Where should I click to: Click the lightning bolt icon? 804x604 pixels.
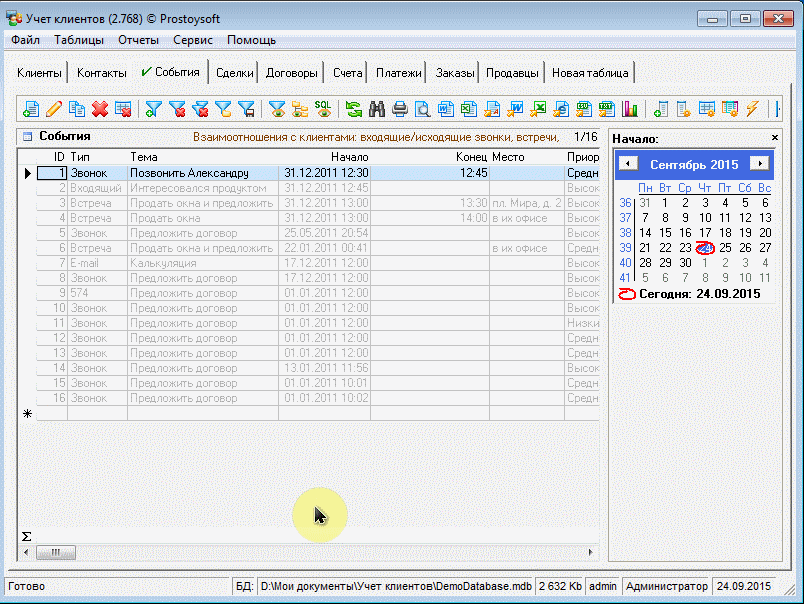pyautogui.click(x=753, y=109)
